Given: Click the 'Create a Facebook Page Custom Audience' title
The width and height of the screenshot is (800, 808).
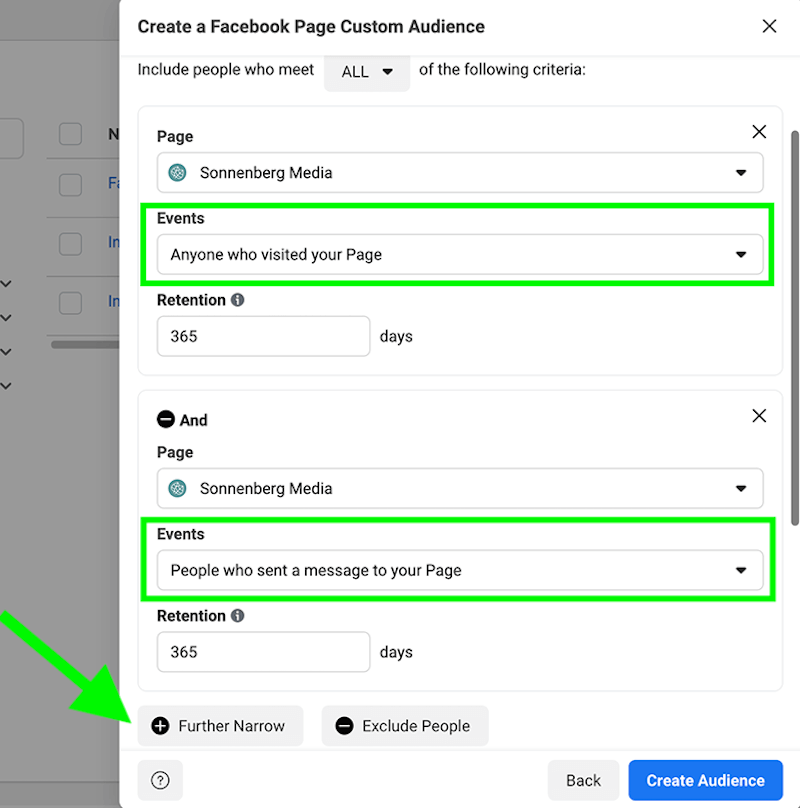Looking at the screenshot, I should click(x=311, y=26).
